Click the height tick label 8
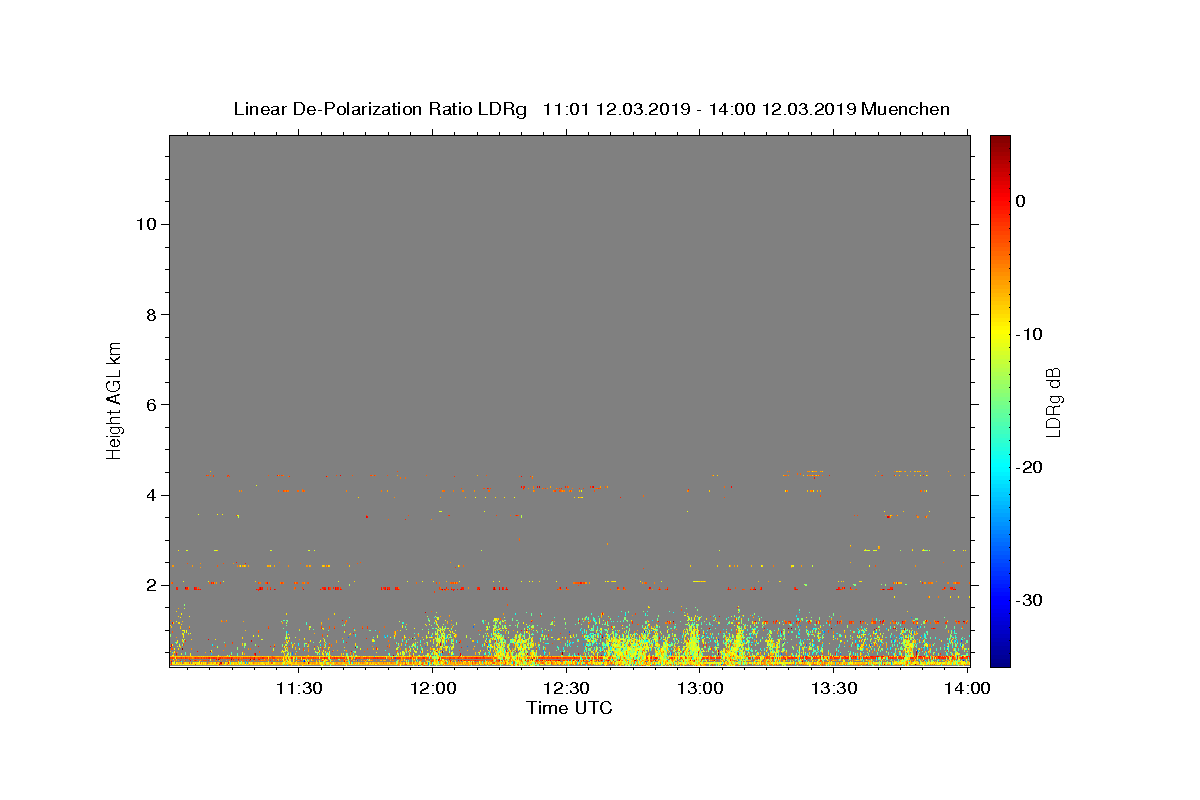 [x=150, y=314]
